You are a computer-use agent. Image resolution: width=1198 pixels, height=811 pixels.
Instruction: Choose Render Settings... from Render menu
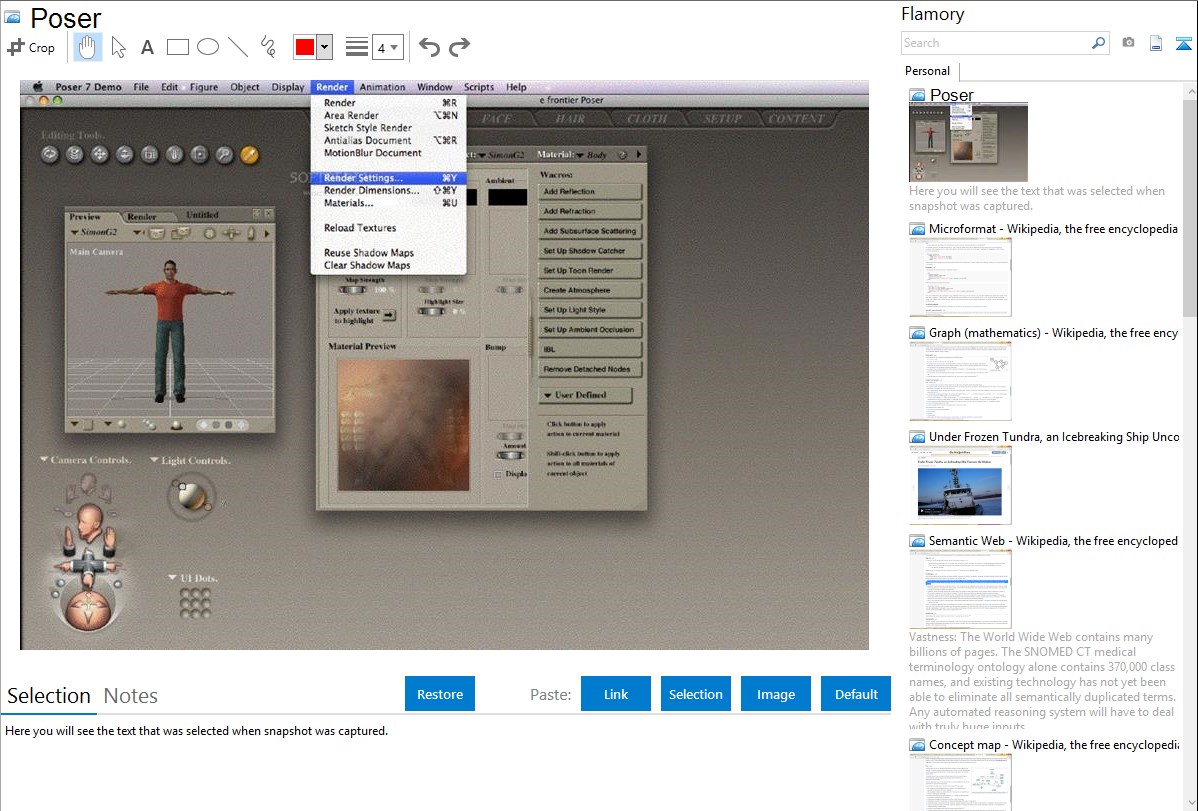coord(389,178)
